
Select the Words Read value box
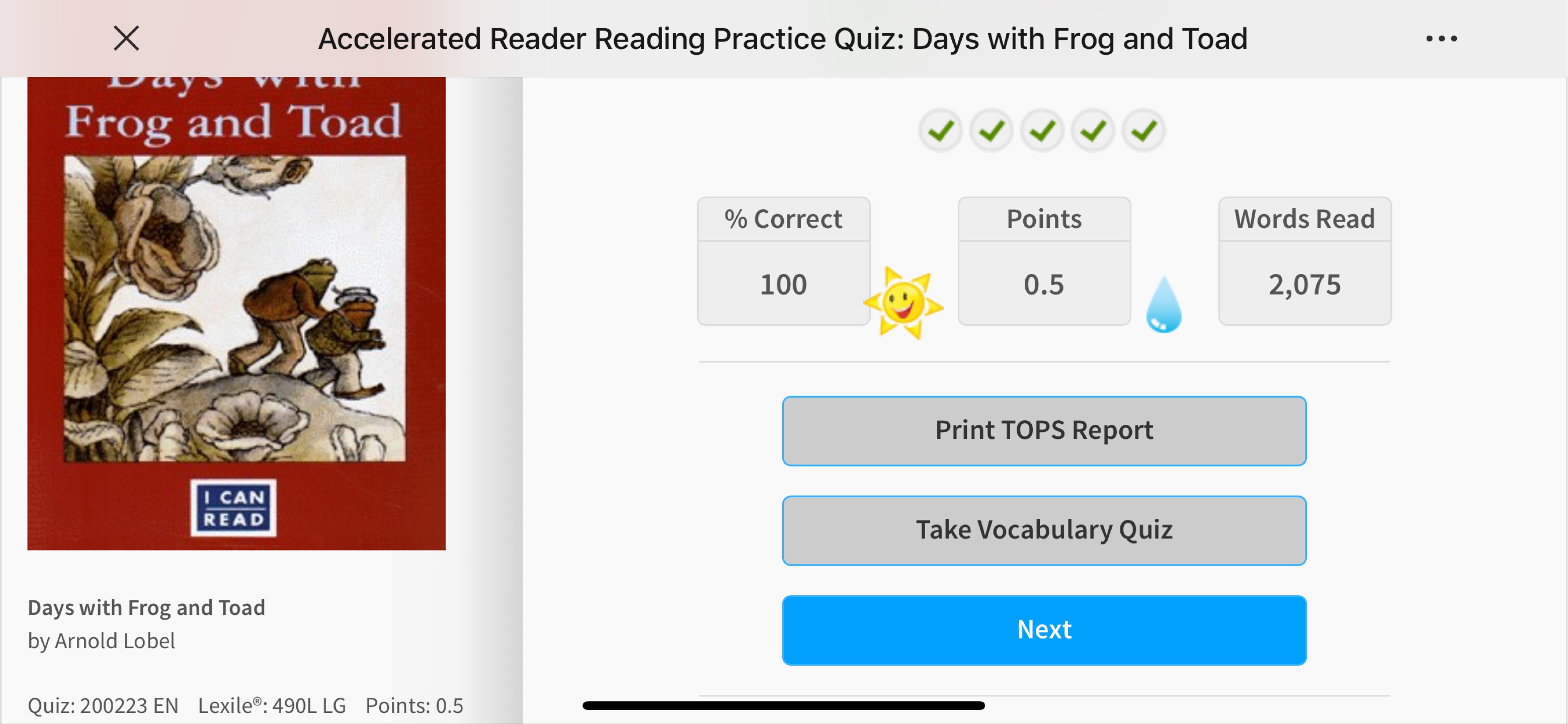pyautogui.click(x=1304, y=261)
